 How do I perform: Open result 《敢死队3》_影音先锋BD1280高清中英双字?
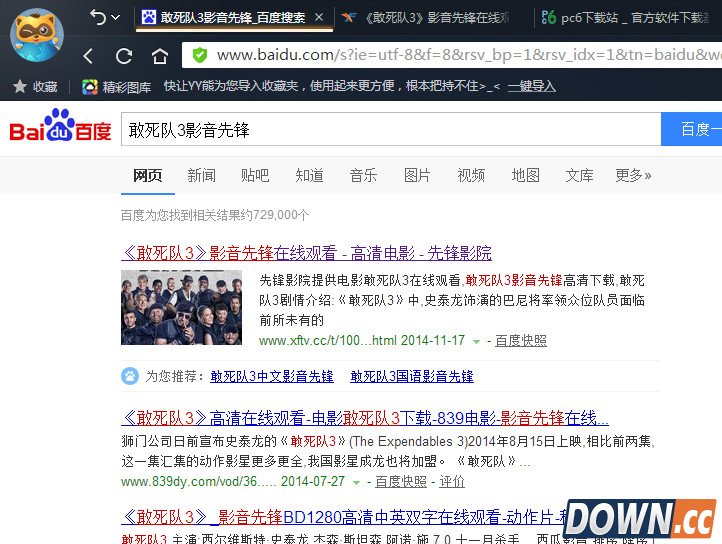(345, 517)
